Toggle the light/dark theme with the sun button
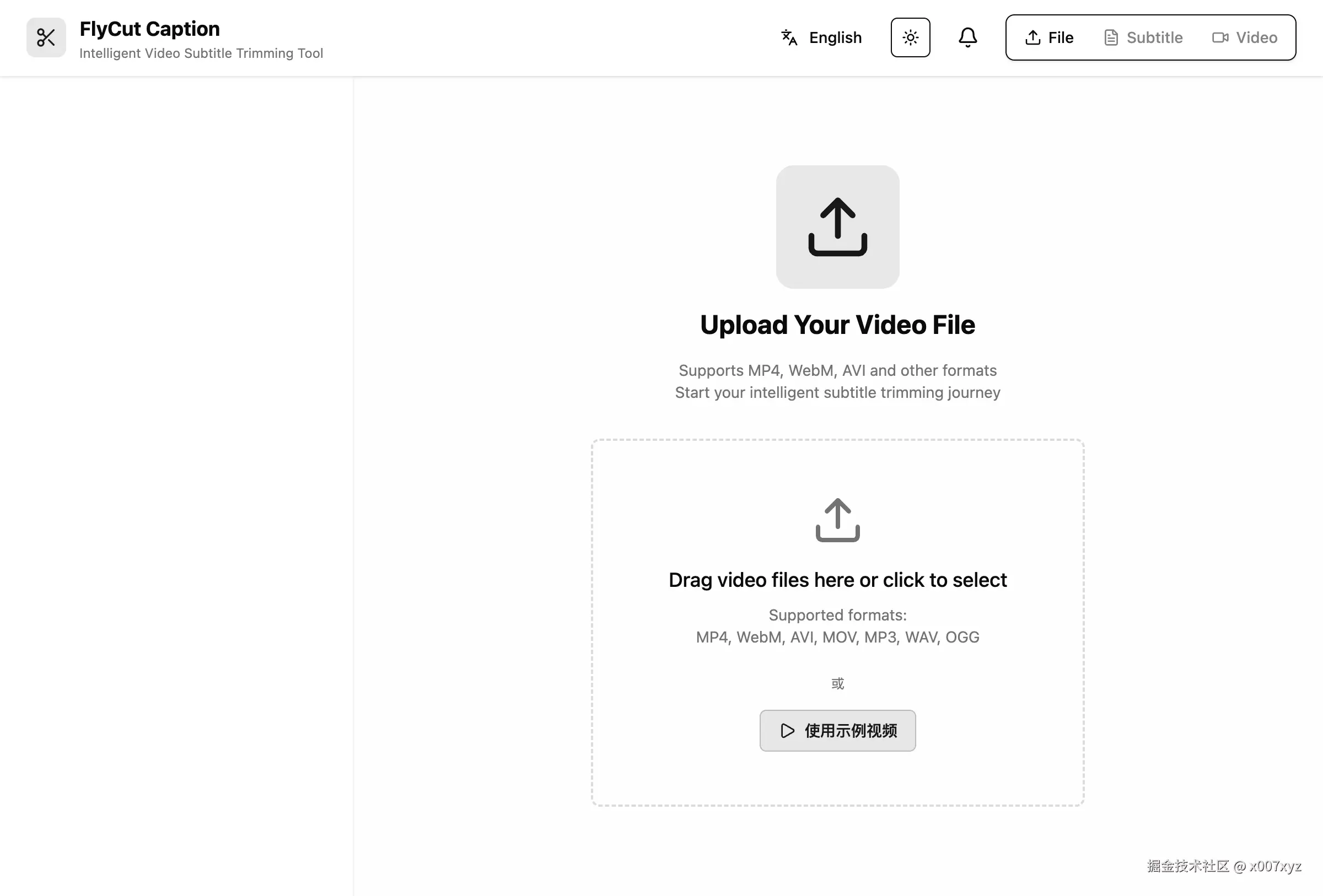1323x896 pixels. tap(910, 37)
